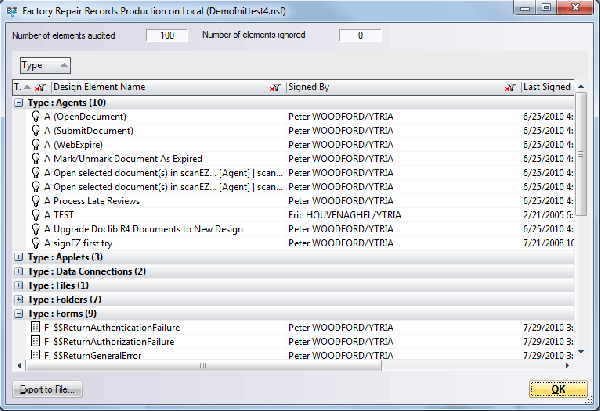
Task: Select $$ReturnAuthenticationFailure form name
Action: coord(117,328)
